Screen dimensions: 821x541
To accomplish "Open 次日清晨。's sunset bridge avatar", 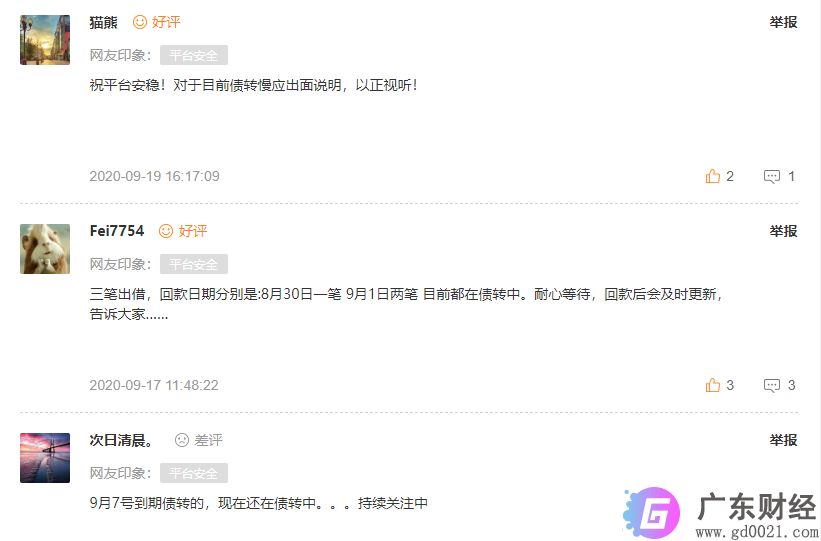I will point(45,458).
